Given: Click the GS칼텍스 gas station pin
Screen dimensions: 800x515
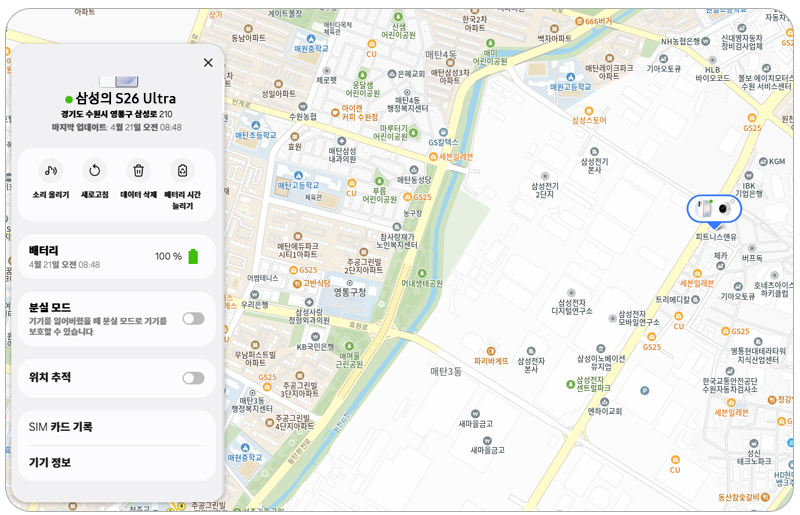Looking at the screenshot, I should pyautogui.click(x=443, y=133).
